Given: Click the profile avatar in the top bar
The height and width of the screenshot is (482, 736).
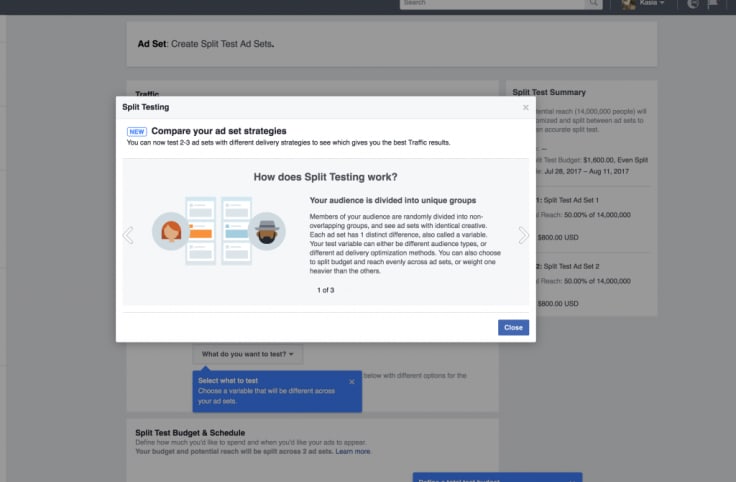Looking at the screenshot, I should click(629, 4).
